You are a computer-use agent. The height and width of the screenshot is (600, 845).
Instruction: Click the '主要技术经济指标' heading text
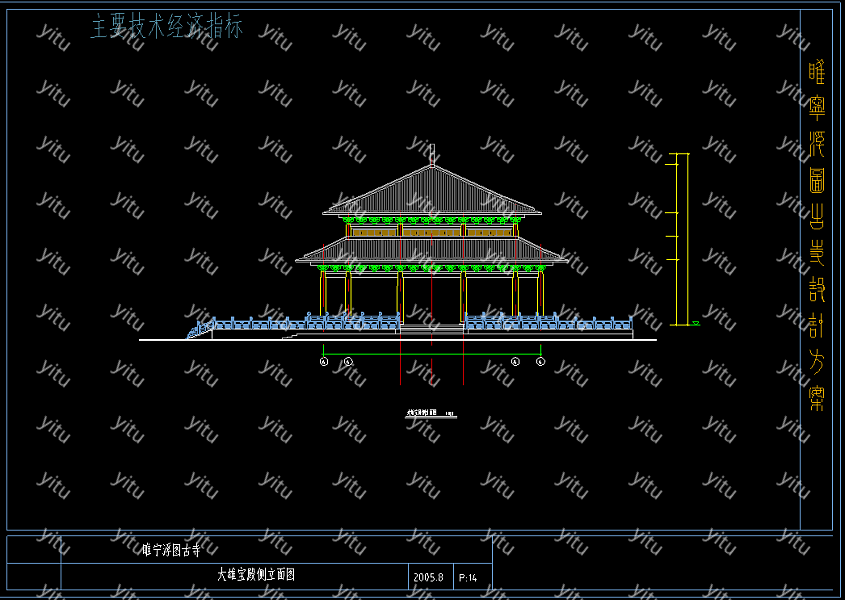click(x=166, y=28)
